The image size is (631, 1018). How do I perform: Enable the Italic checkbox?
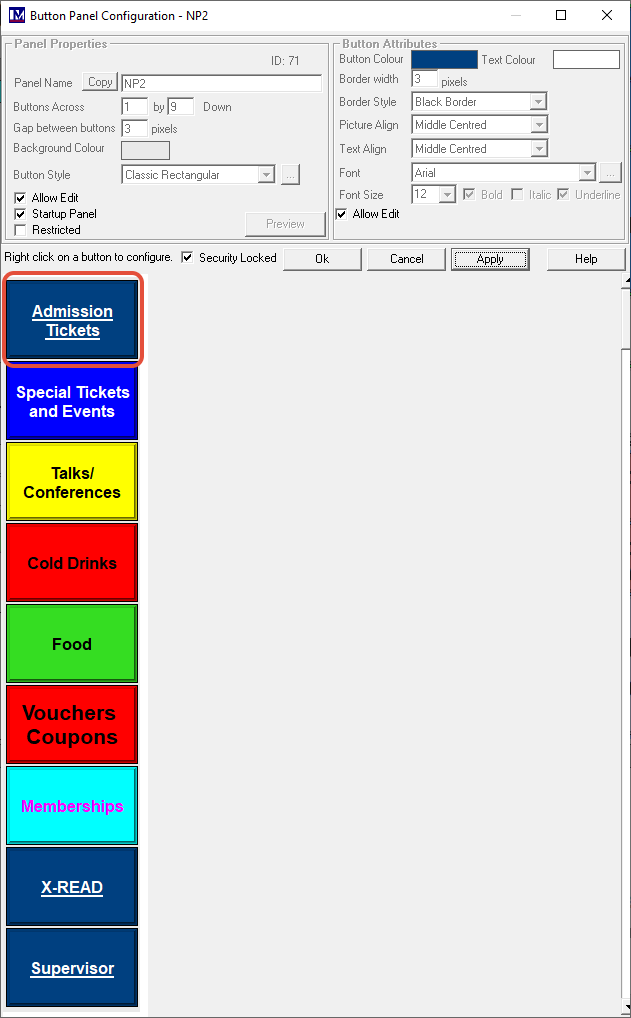[517, 195]
